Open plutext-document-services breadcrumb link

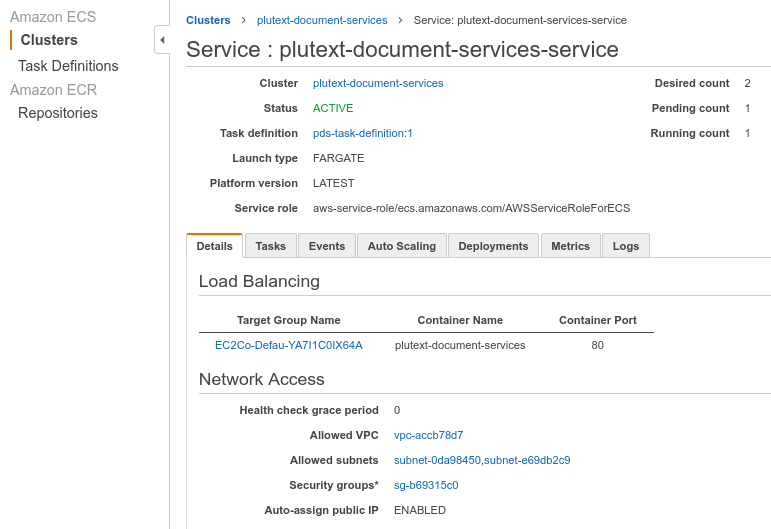tap(322, 20)
